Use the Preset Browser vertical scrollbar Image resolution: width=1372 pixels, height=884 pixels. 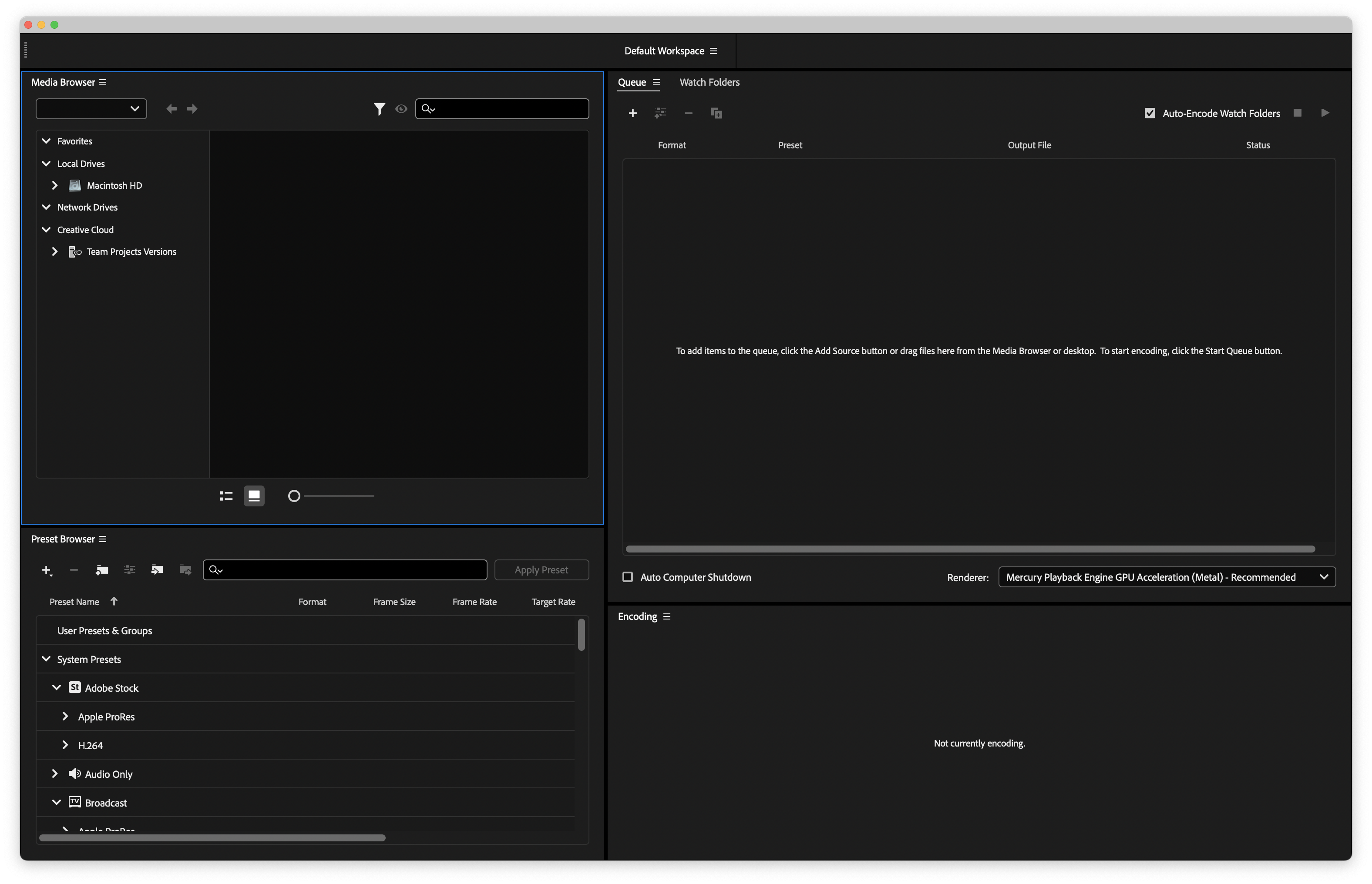point(582,635)
